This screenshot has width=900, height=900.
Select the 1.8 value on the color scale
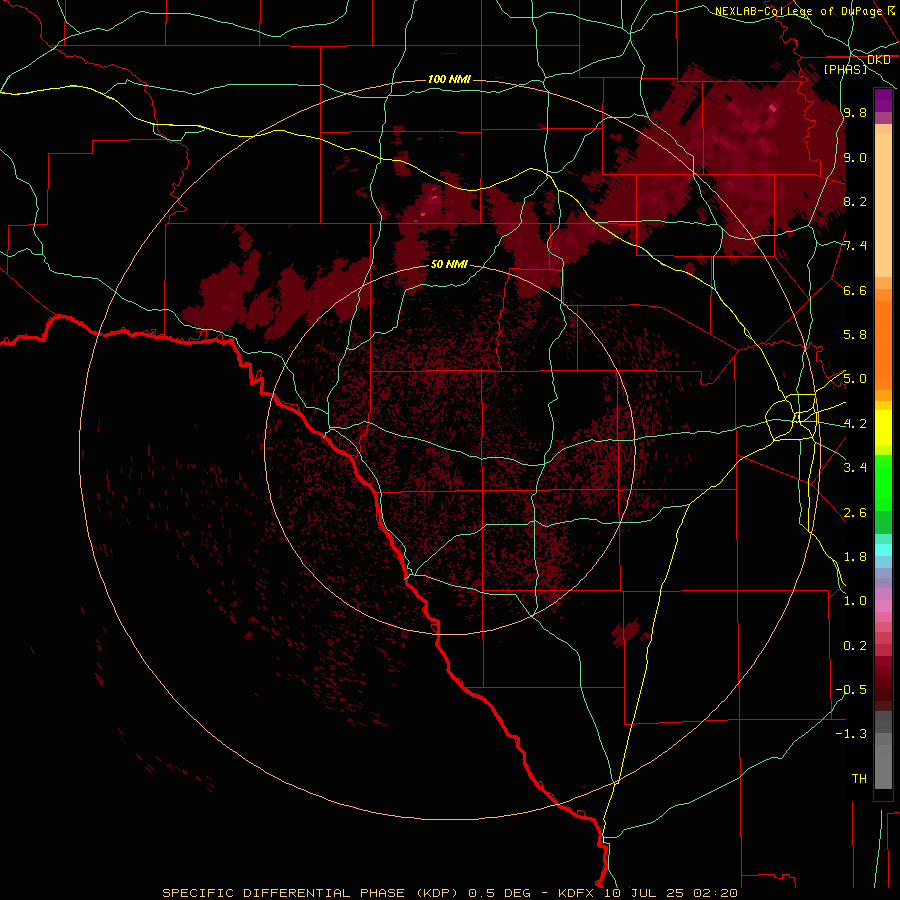click(855, 557)
